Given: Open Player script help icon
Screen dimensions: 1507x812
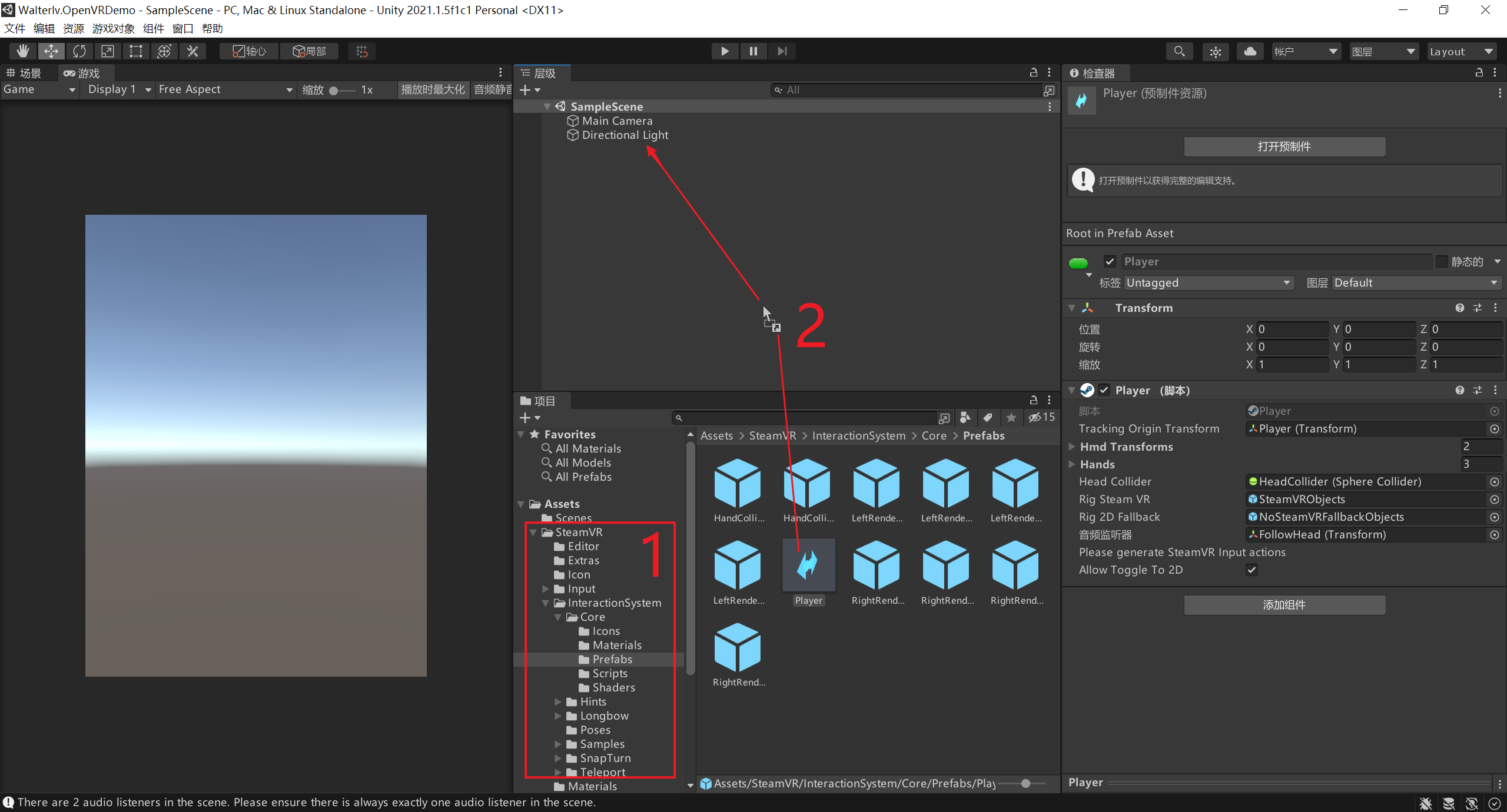Looking at the screenshot, I should [1460, 390].
